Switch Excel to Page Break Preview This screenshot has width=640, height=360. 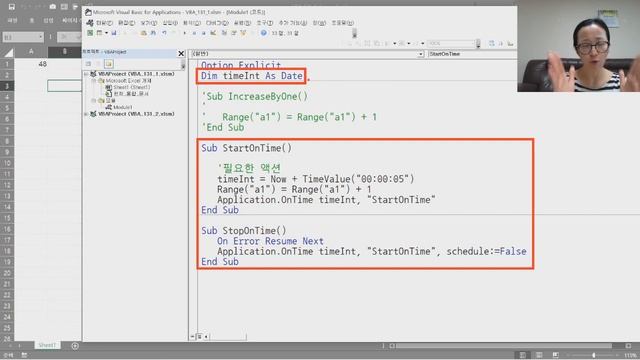click(x=556, y=355)
